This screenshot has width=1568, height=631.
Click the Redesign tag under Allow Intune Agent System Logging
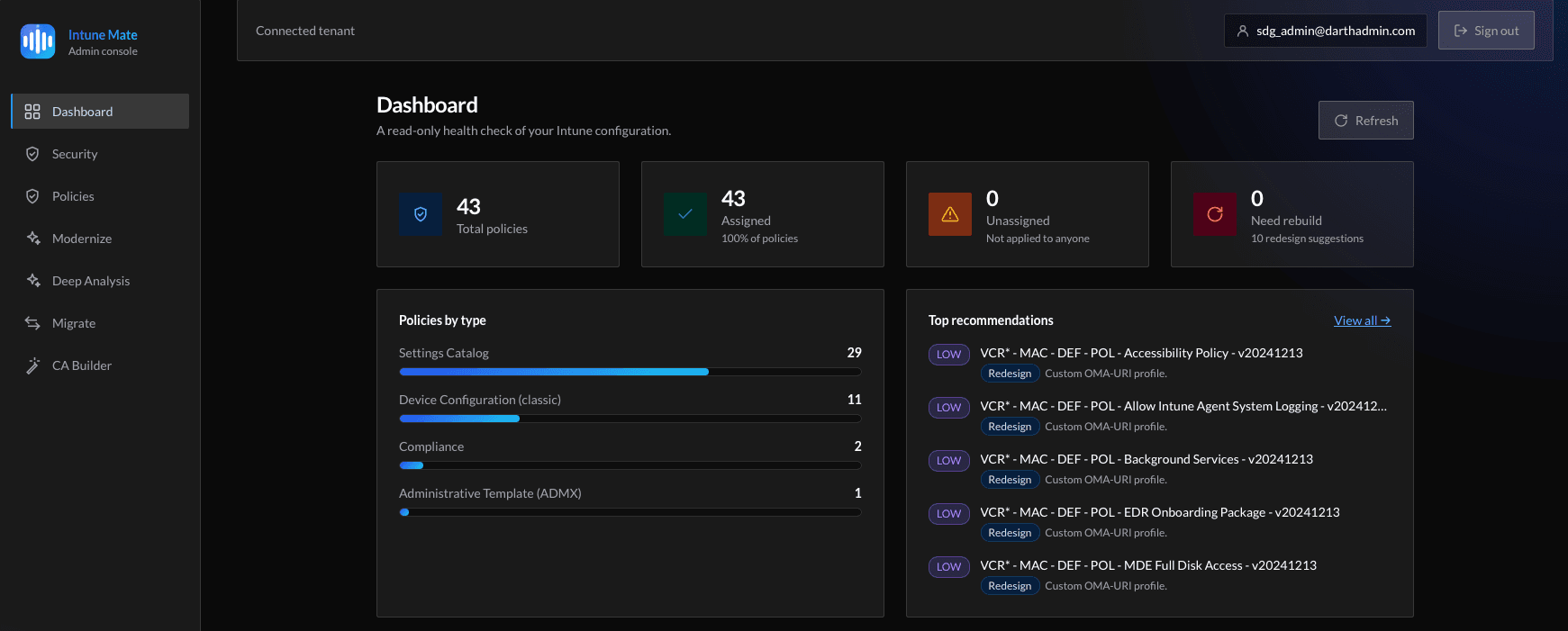click(x=1010, y=427)
